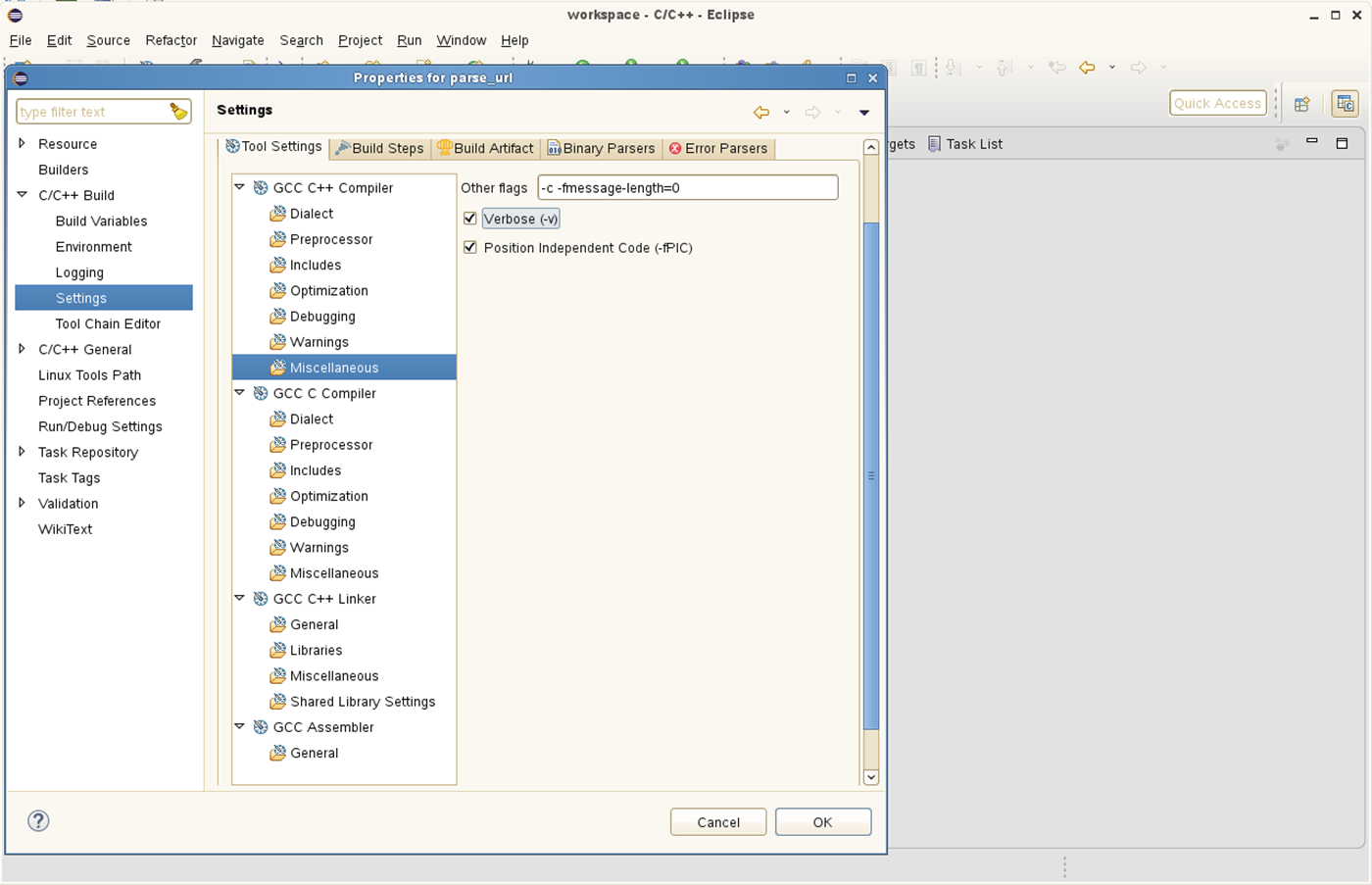Open Optimization under GCC C Compiler

(329, 497)
